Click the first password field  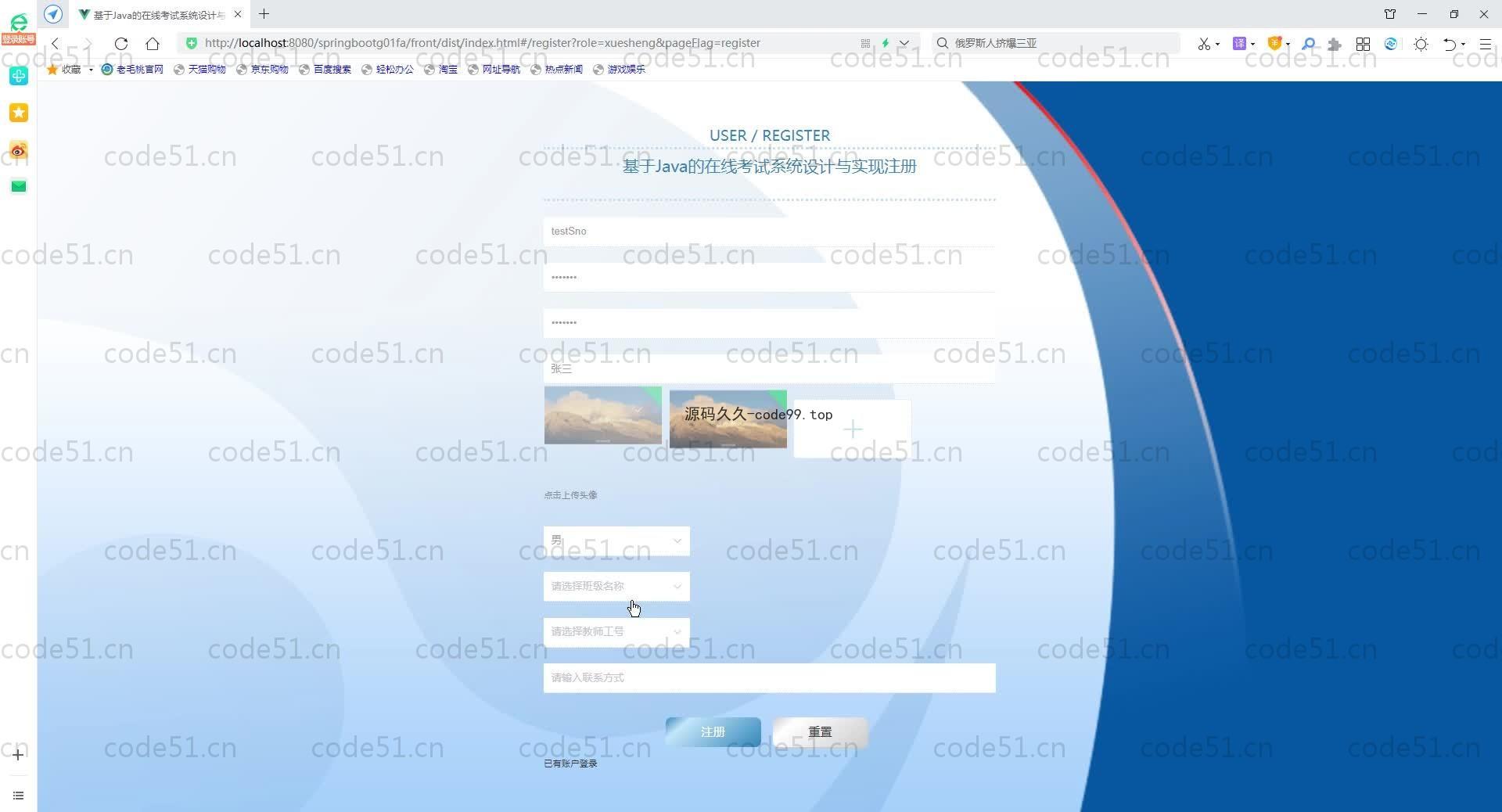(769, 277)
